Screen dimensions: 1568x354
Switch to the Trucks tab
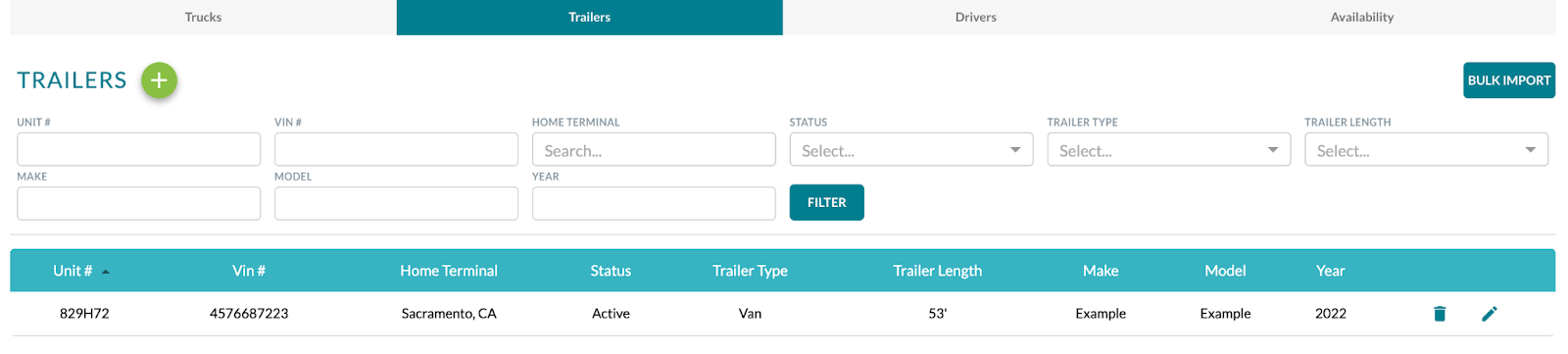pos(203,17)
